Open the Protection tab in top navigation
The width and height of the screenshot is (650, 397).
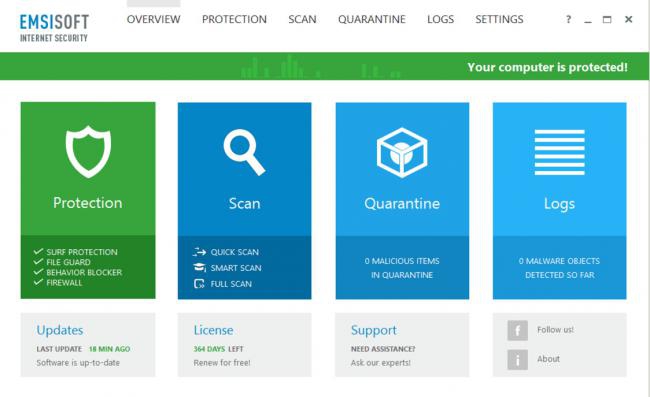[x=234, y=19]
